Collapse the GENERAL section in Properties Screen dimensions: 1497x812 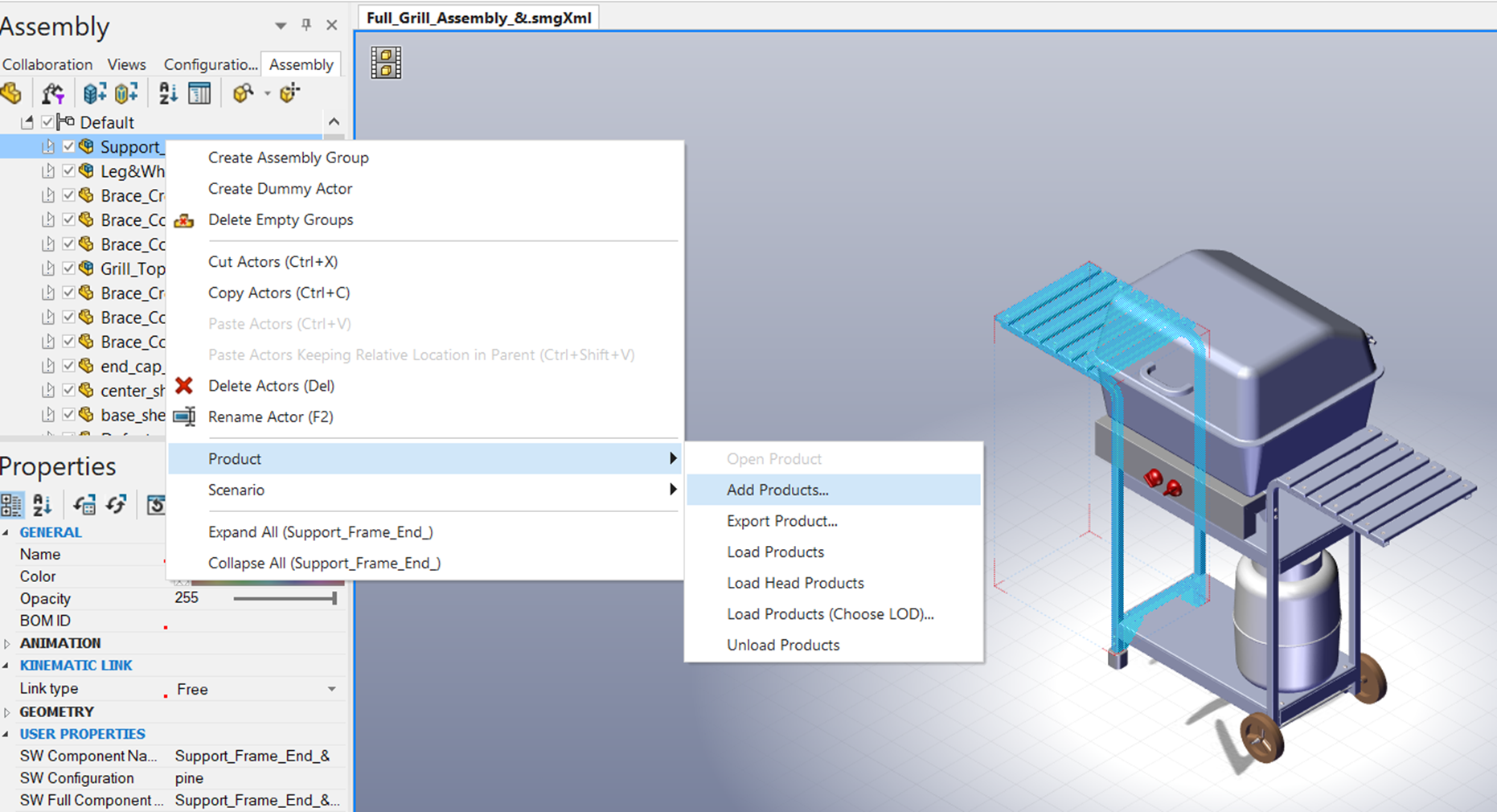8,531
